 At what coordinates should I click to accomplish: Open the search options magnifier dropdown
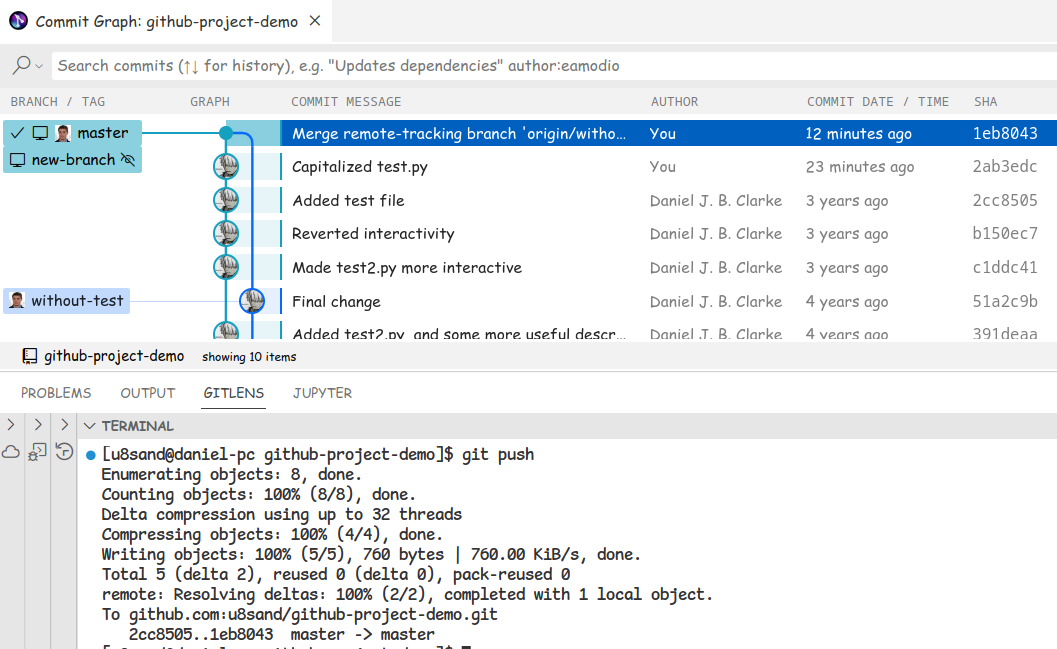point(27,66)
